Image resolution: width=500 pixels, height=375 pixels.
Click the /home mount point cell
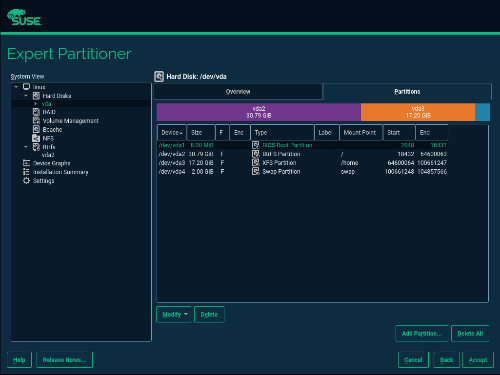coord(349,163)
